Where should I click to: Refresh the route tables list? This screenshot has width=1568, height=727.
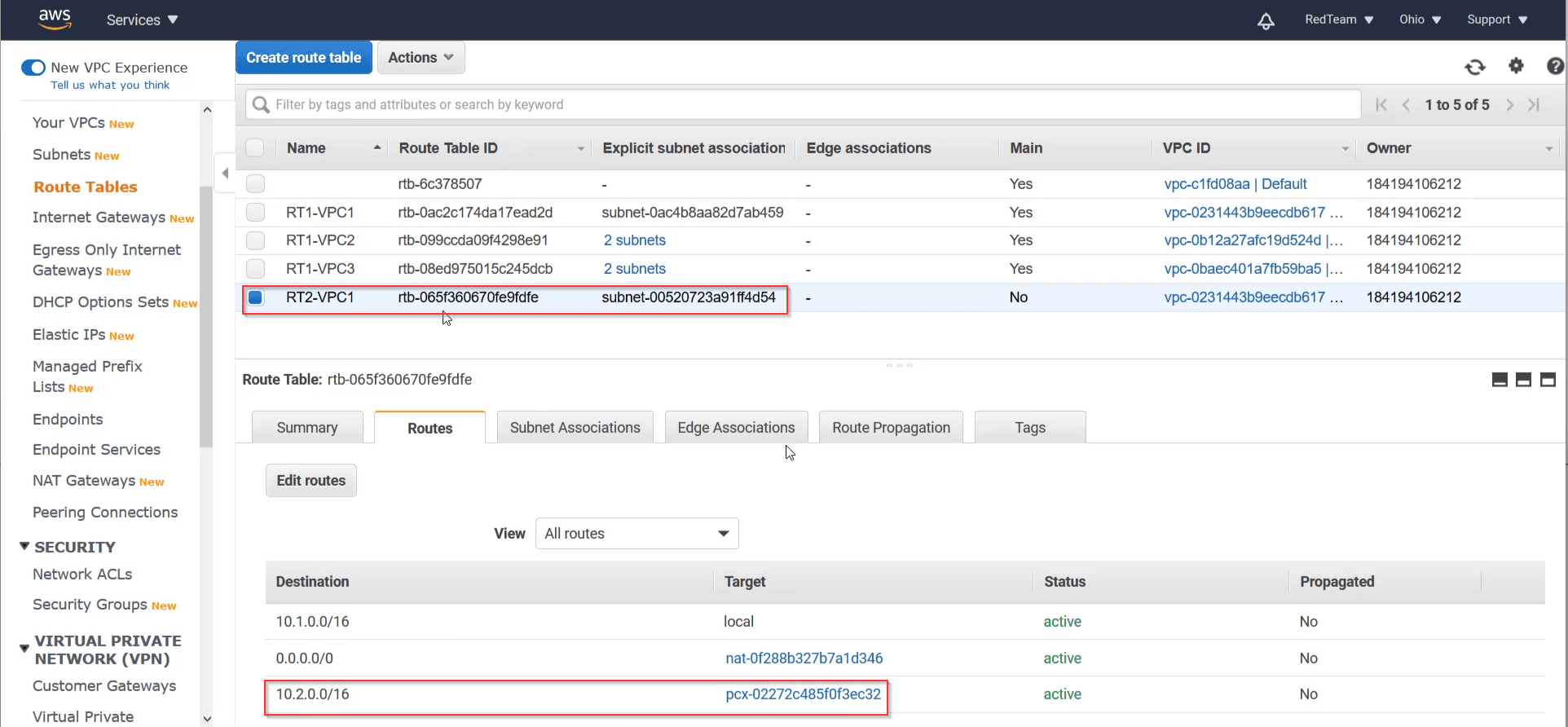click(1474, 67)
